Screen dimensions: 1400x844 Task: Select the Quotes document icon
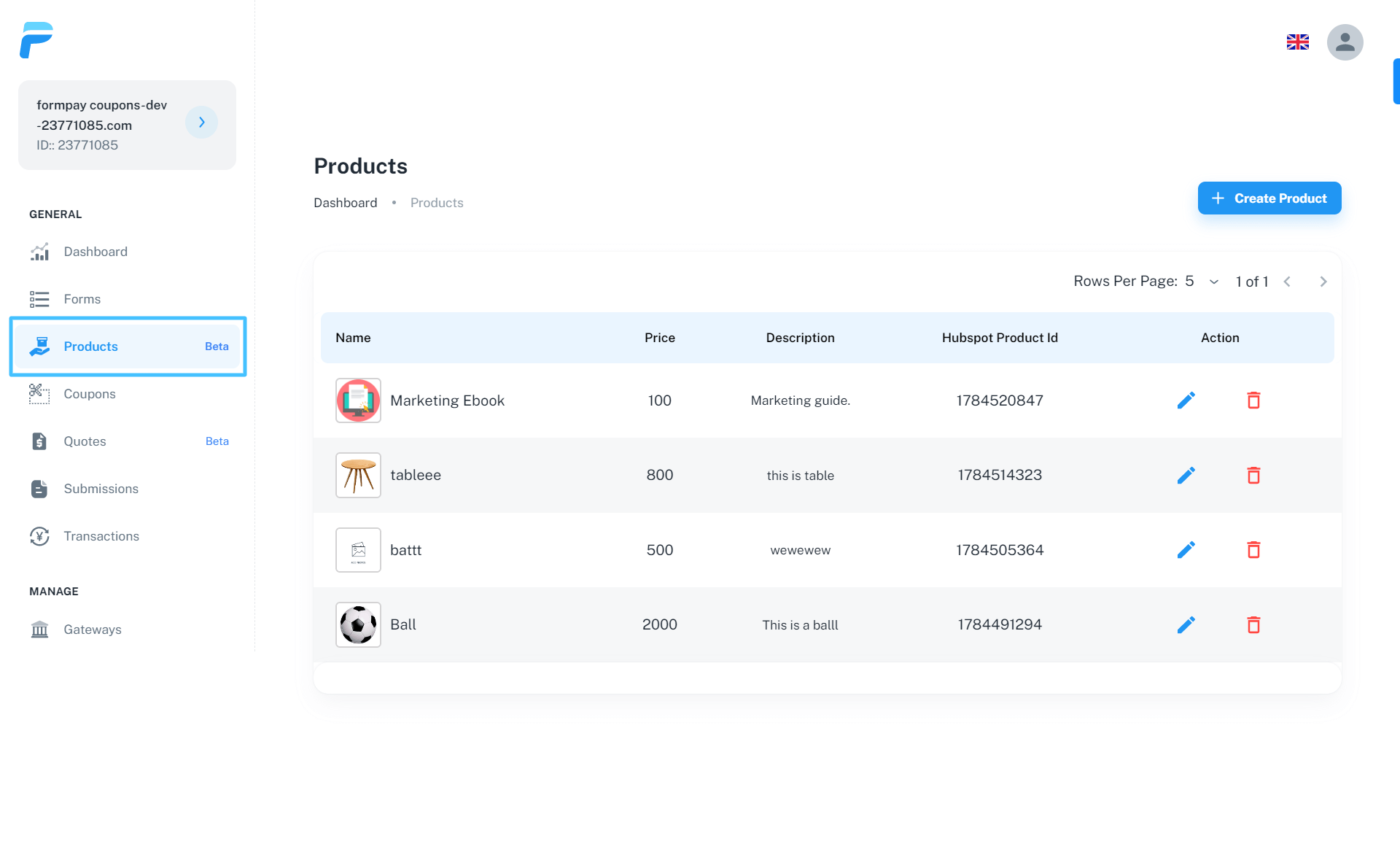[x=40, y=441]
